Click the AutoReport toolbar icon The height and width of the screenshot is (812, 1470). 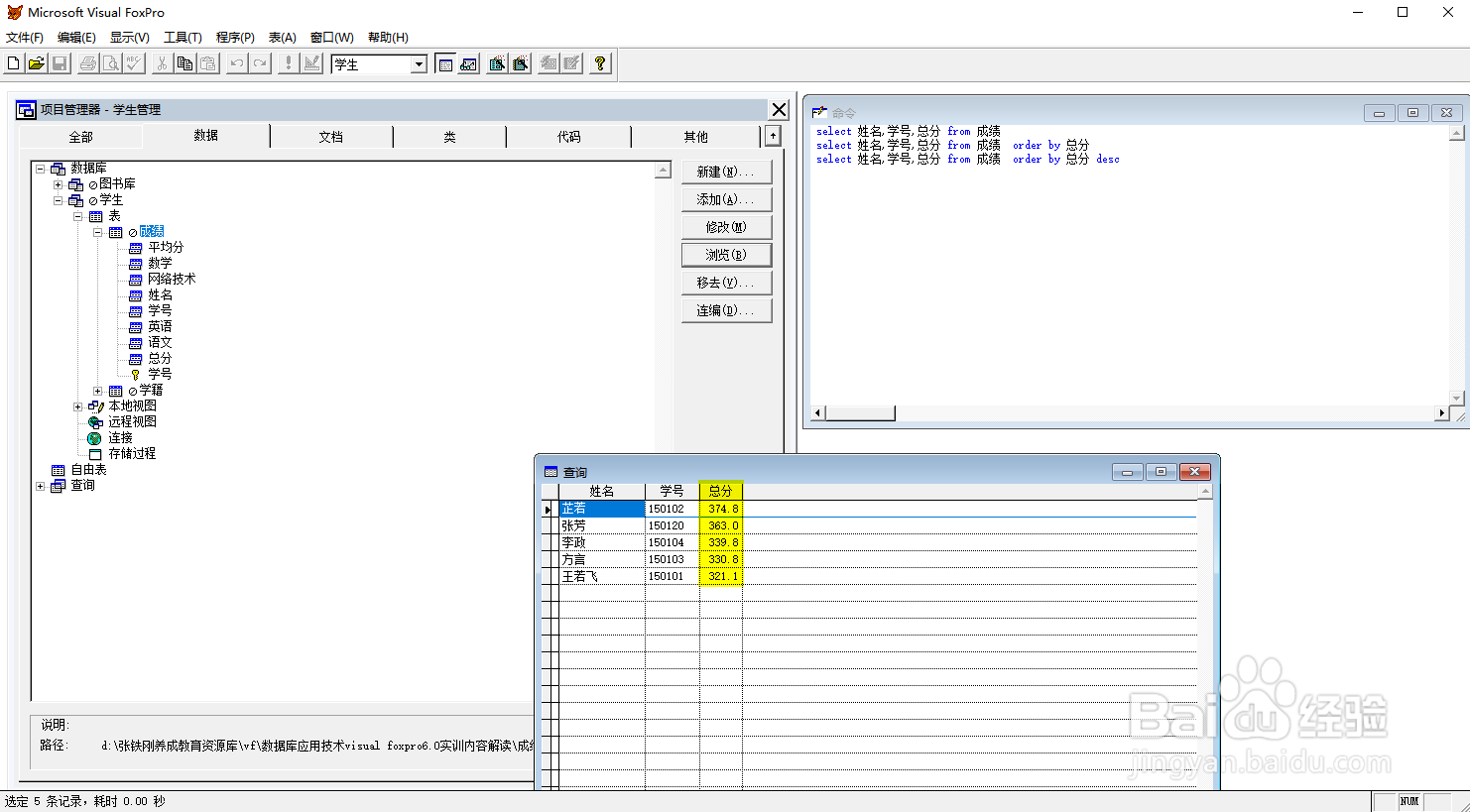[x=571, y=63]
